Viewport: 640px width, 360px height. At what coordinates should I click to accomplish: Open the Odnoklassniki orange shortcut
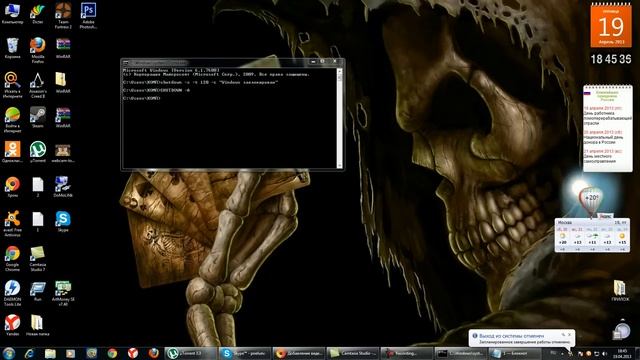[x=12, y=152]
